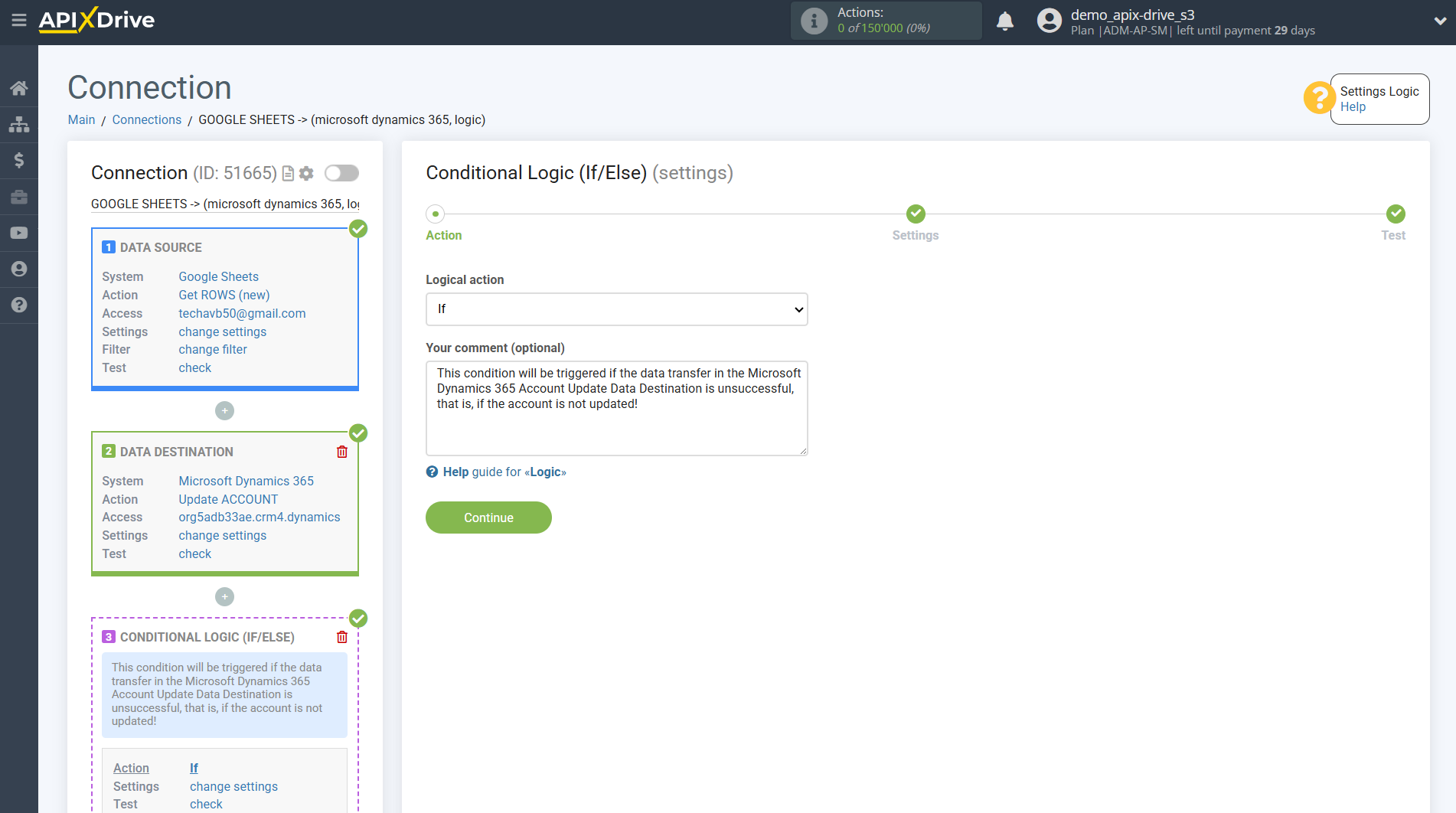Click change settings in Conditional Logic

click(x=234, y=786)
